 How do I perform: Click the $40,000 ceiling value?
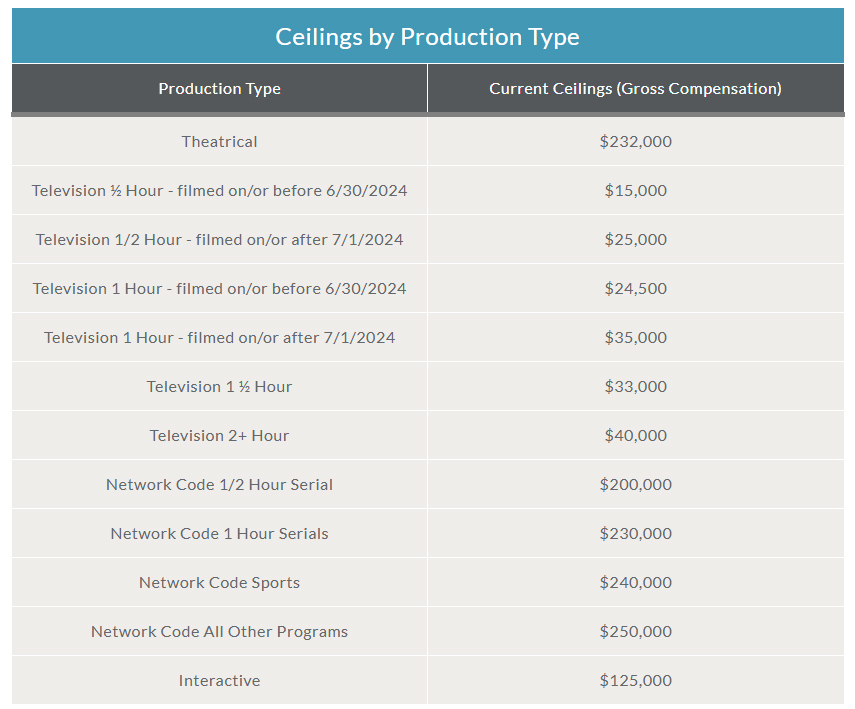[x=635, y=436]
